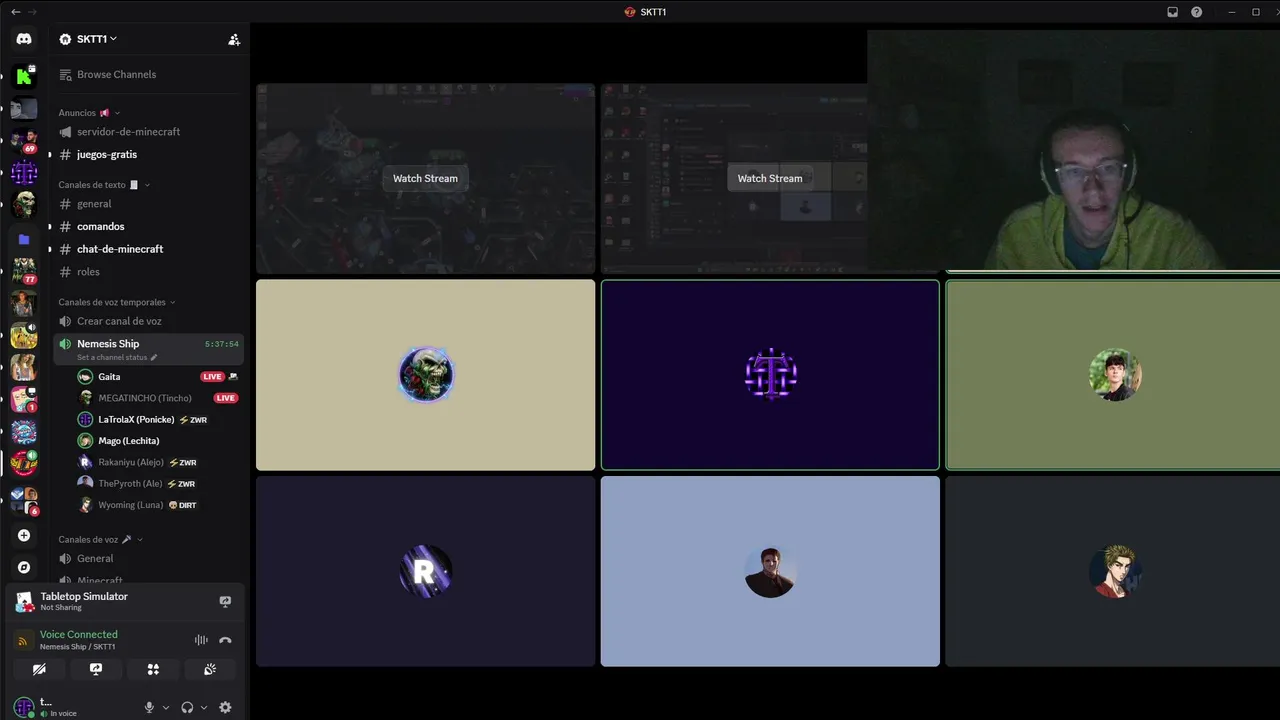Open chat-de-minecraft channel

click(148, 249)
